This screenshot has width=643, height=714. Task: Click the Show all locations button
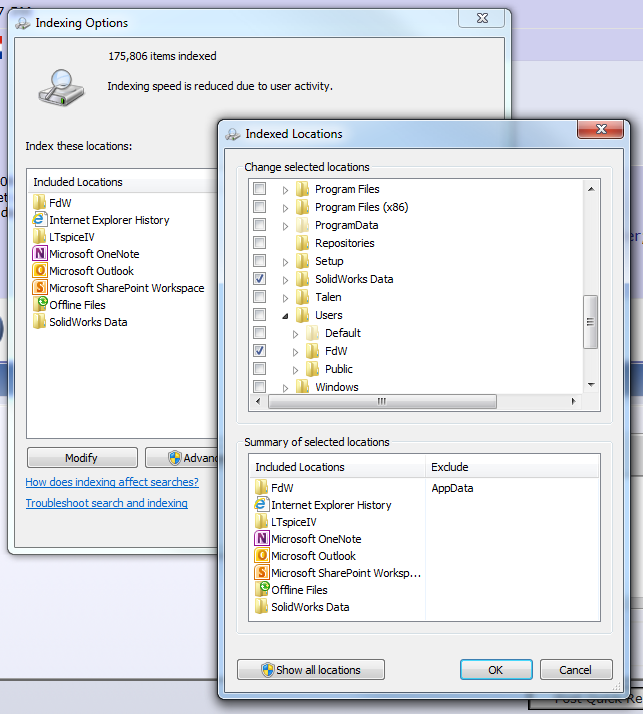click(x=311, y=669)
